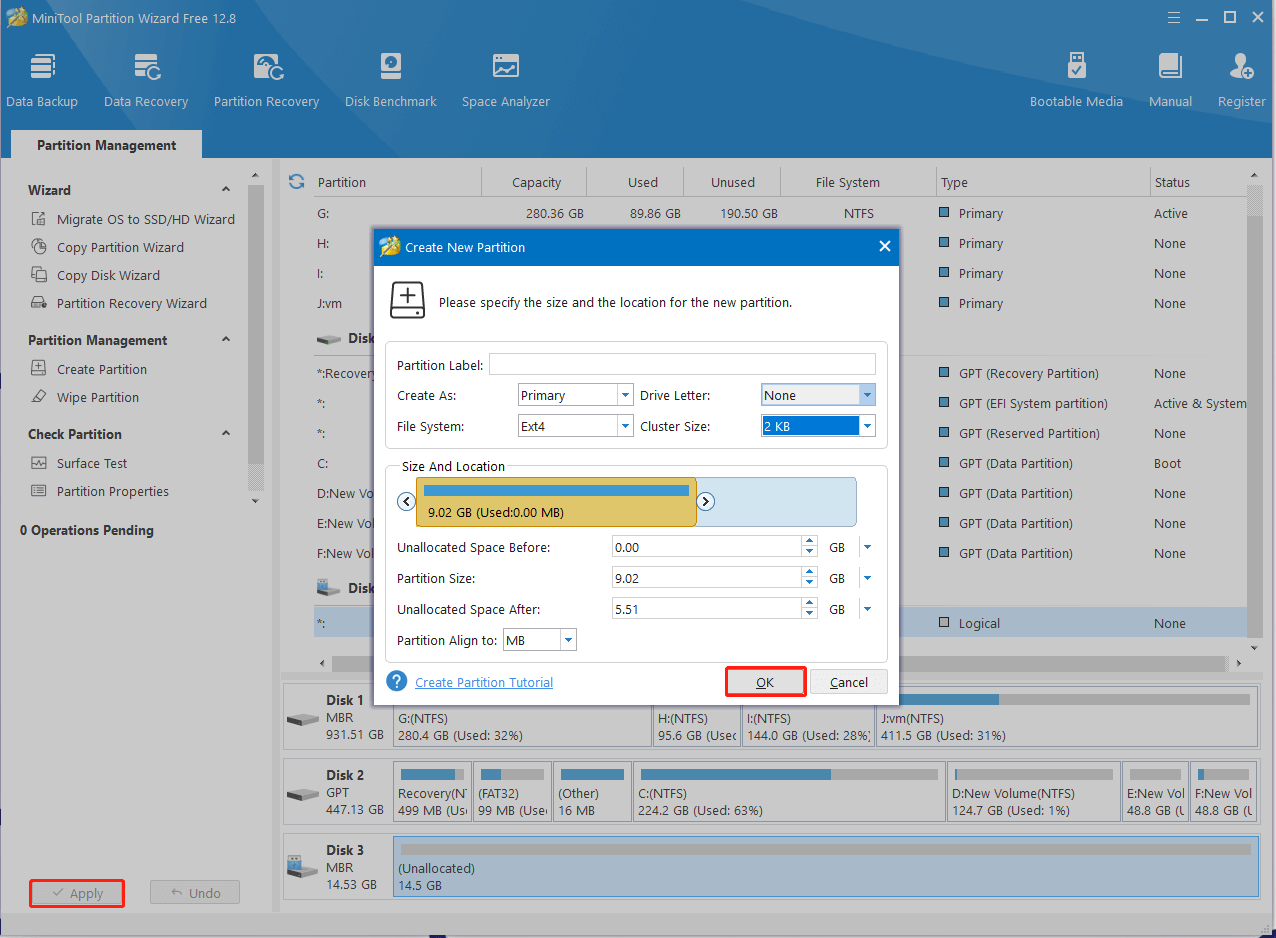Select the G: partition row

click(x=781, y=213)
